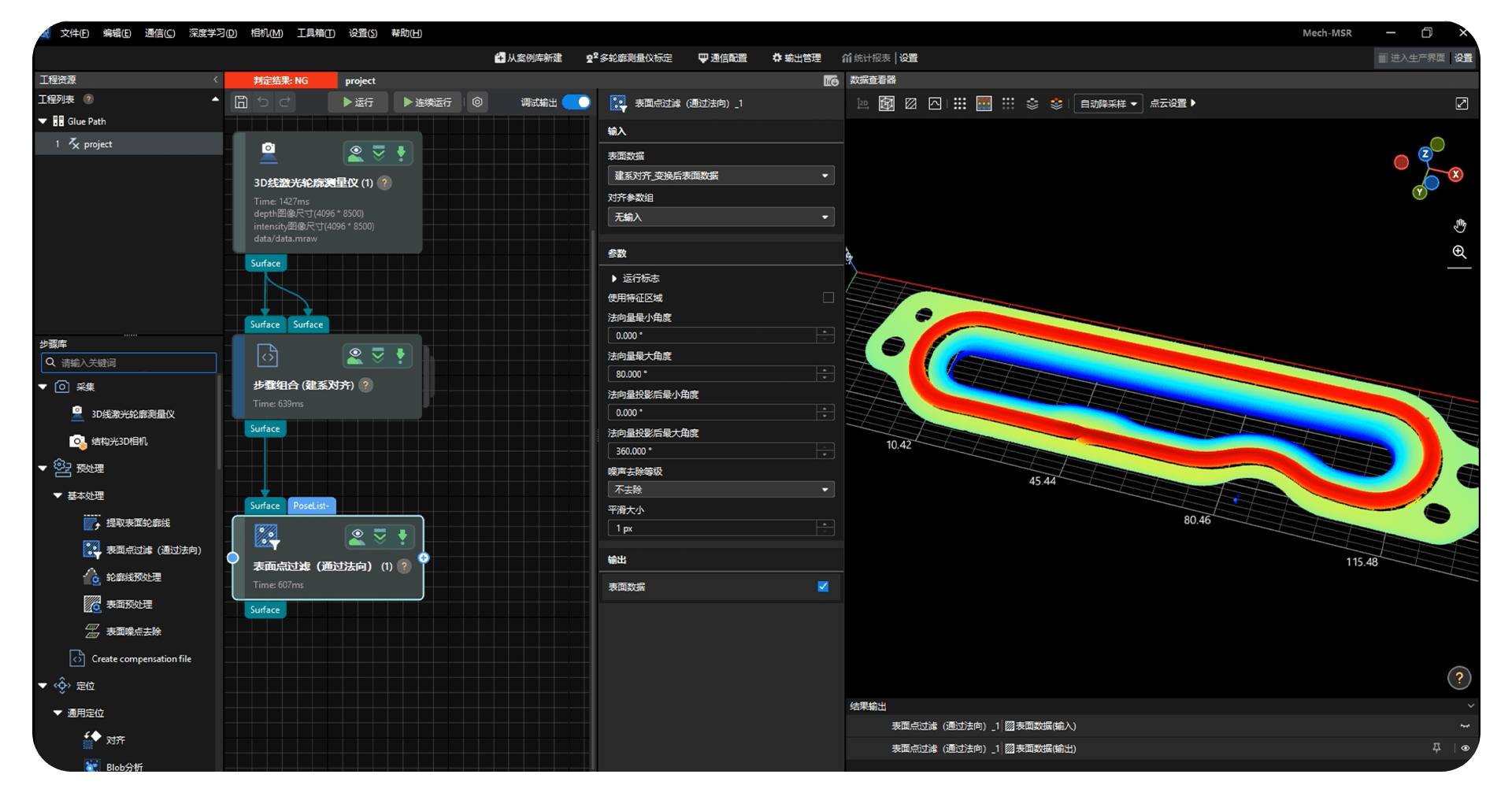Viewport: 1512px width, 789px height.
Task: Click the Z axis ball on orientation gizmo
Action: click(1425, 154)
